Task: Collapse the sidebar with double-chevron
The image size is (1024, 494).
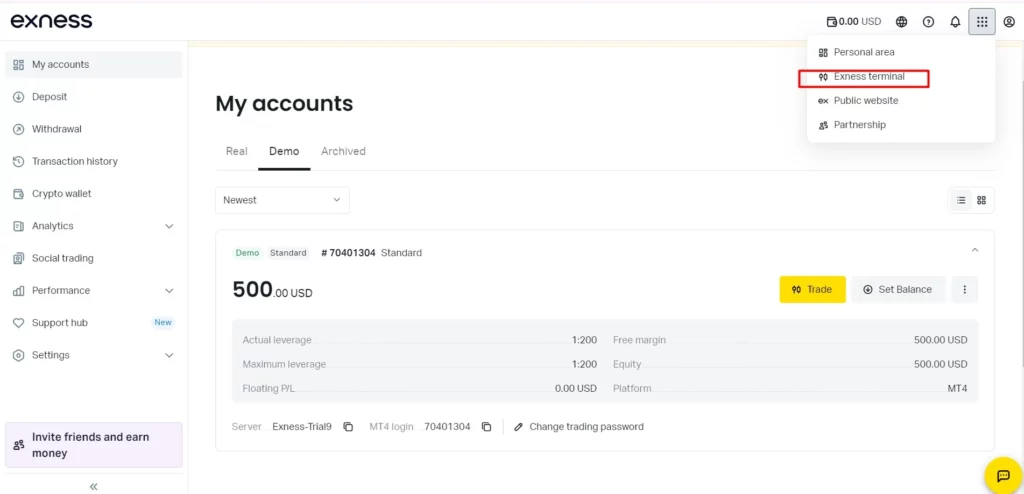Action: (93, 486)
